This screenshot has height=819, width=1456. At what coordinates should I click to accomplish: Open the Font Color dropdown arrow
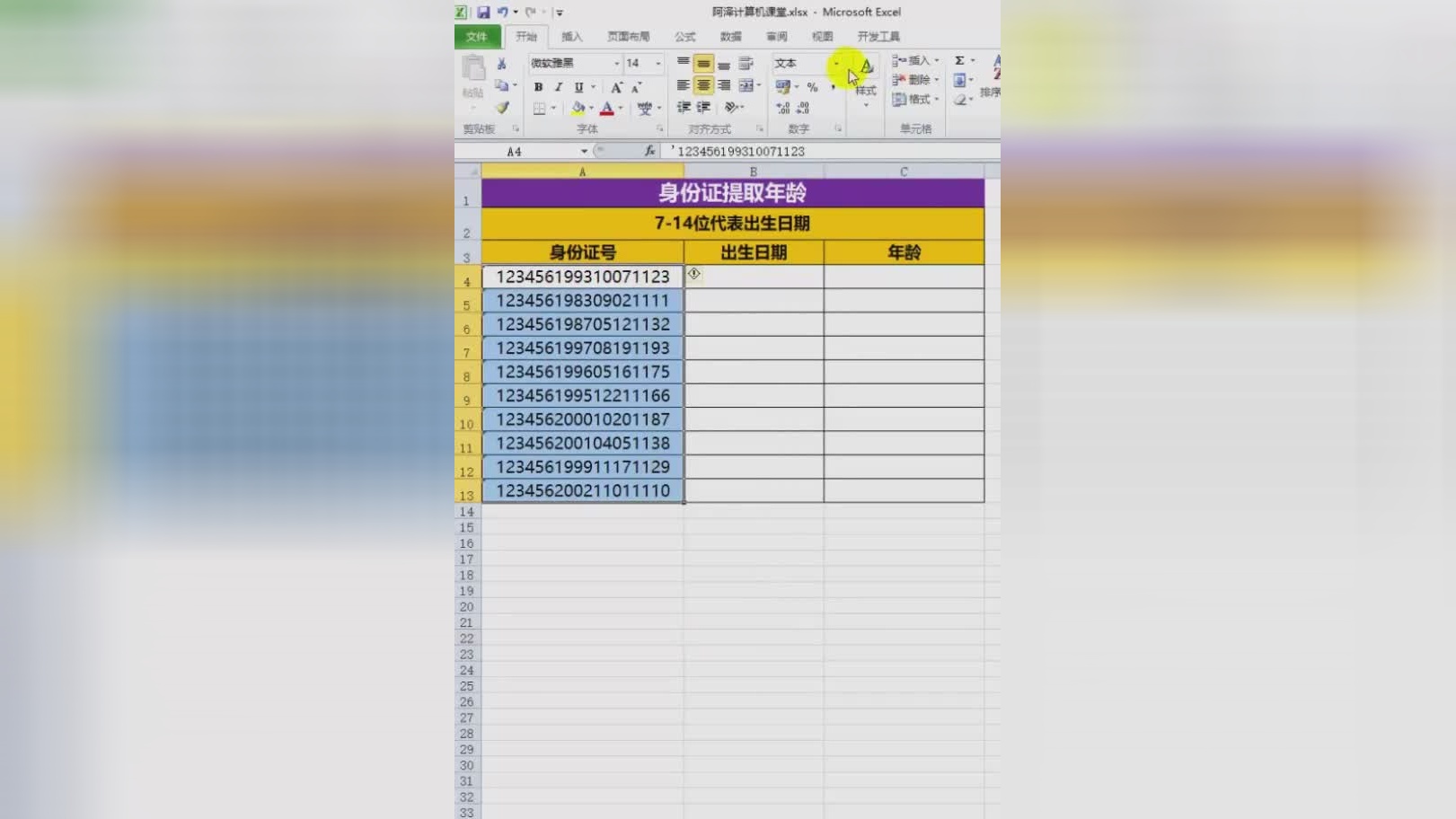pyautogui.click(x=621, y=109)
